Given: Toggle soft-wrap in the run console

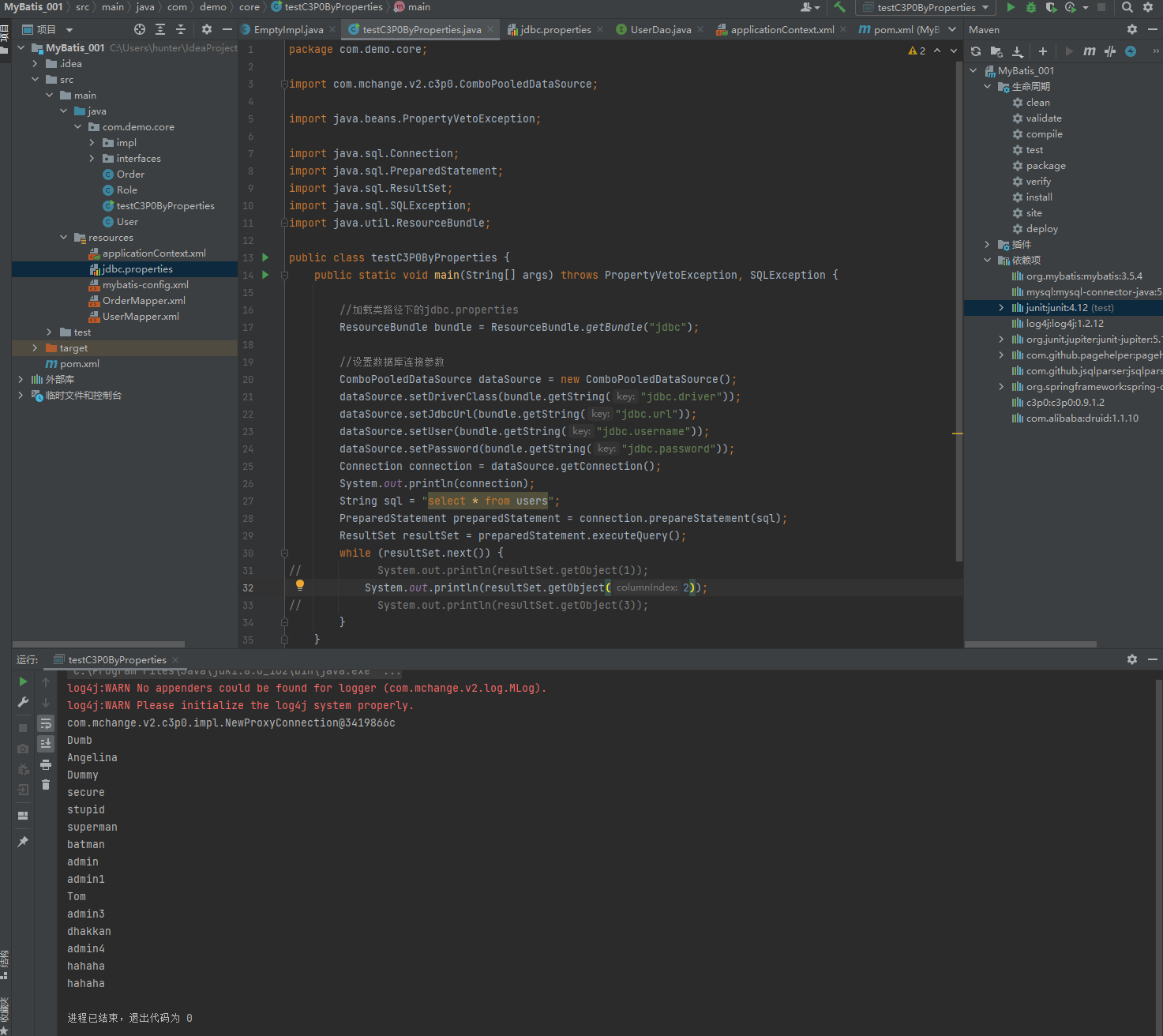Looking at the screenshot, I should tap(46, 723).
